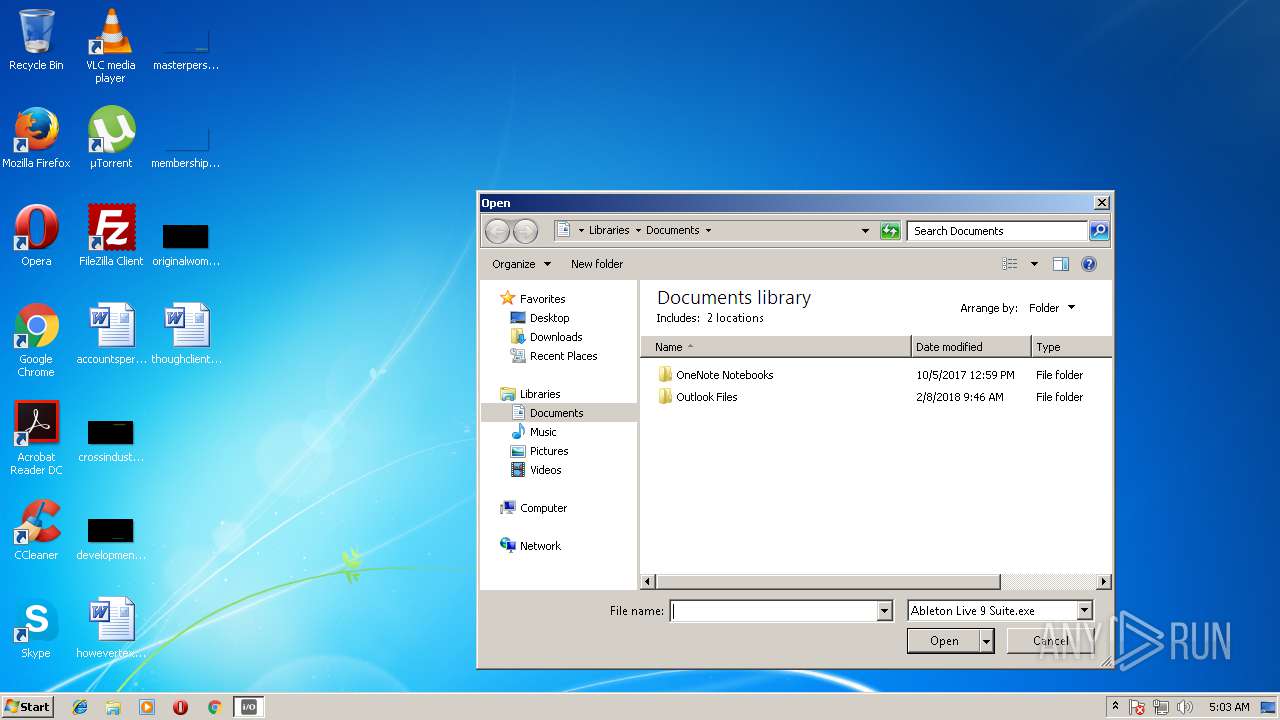Open CCleaner desktop shortcut
This screenshot has height=720, width=1280.
36,530
